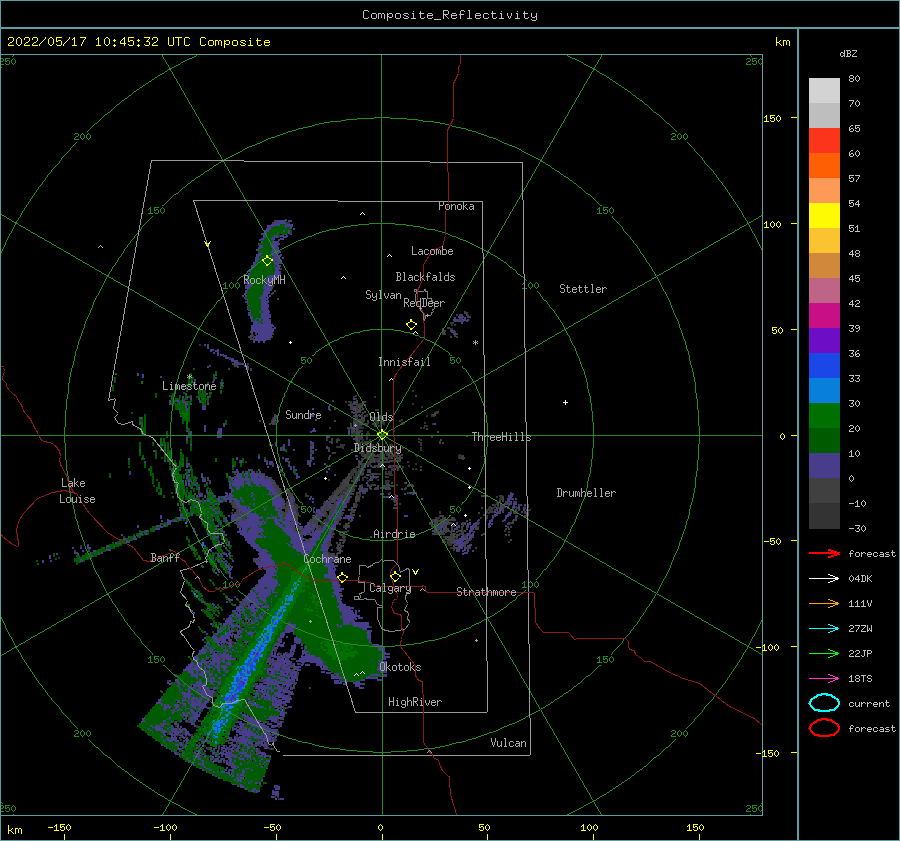Click the yellow diamond marker near RedDeer
This screenshot has width=900, height=841.
[x=411, y=324]
